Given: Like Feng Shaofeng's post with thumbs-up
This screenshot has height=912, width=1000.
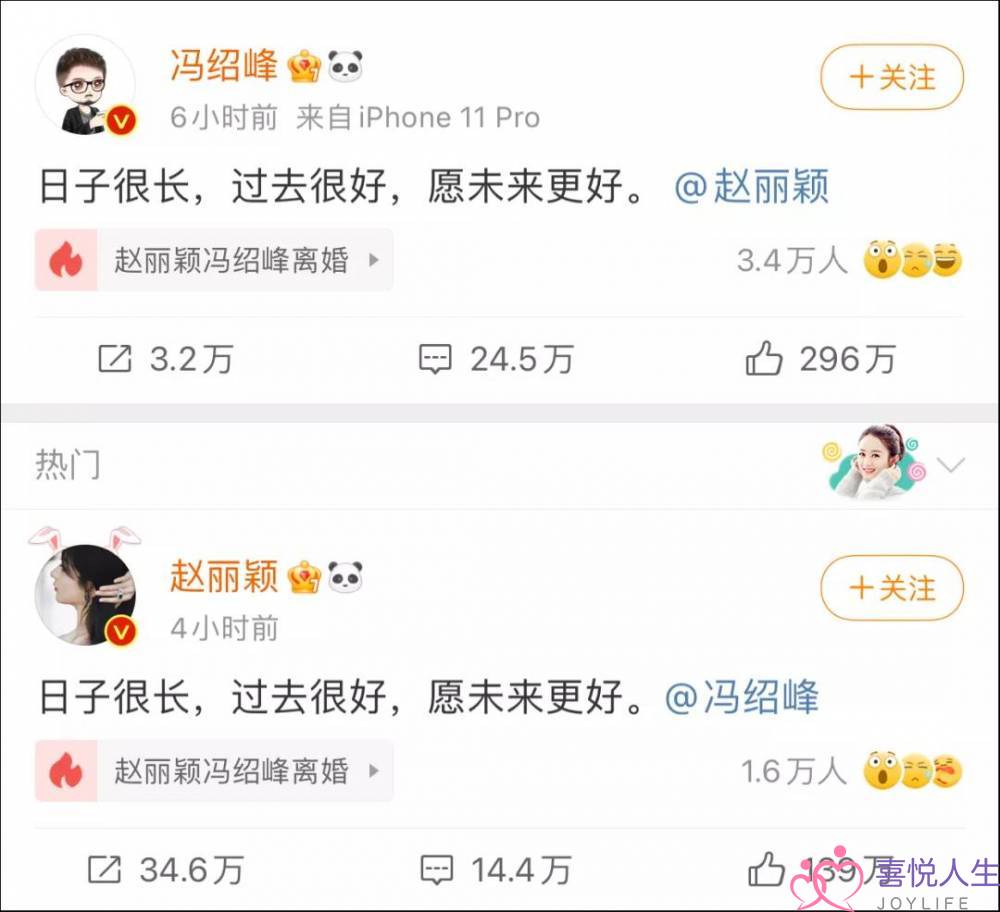Looking at the screenshot, I should point(763,358).
